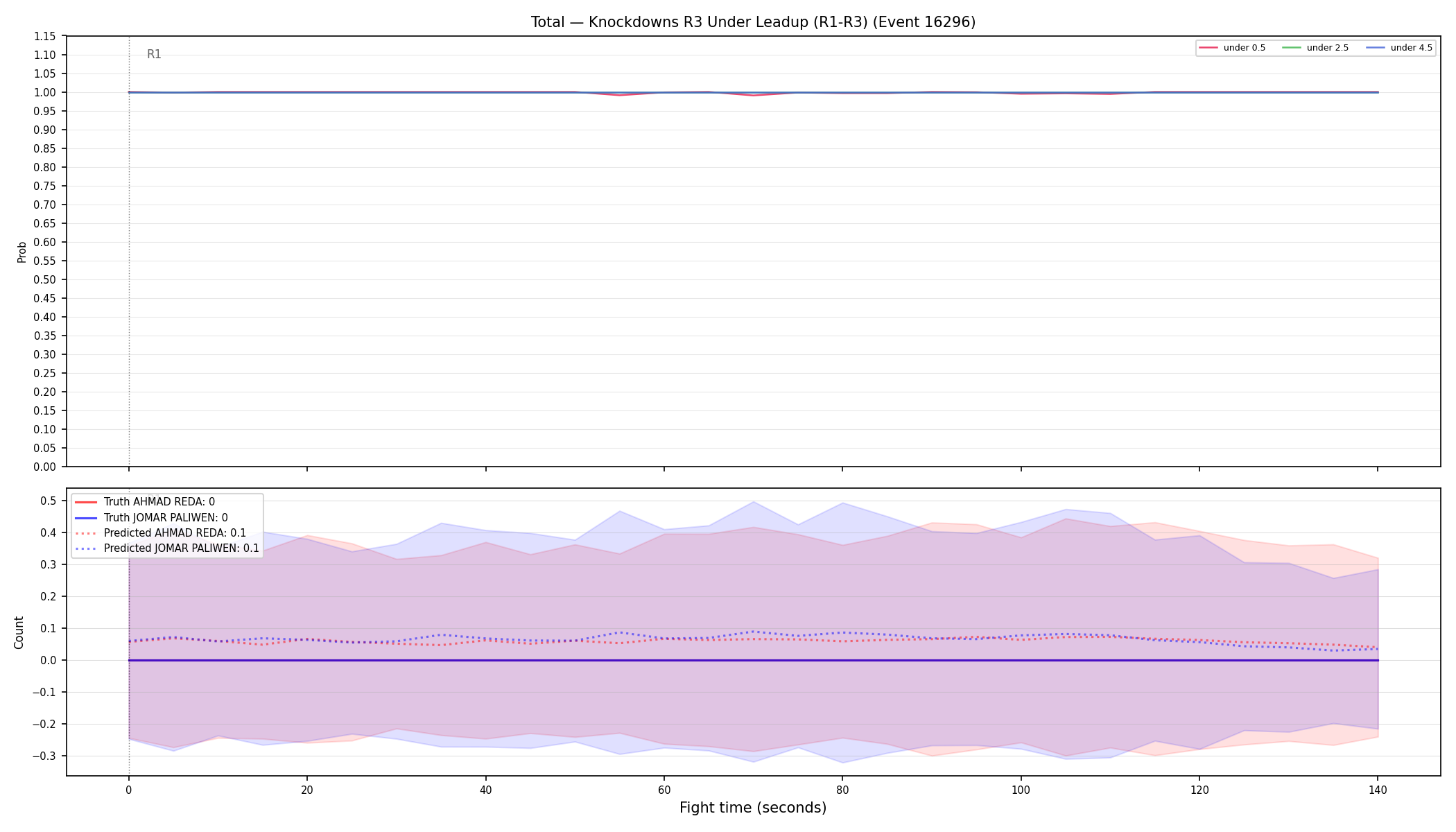The height and width of the screenshot is (832, 1456).
Task: Click the 'Prob' y-axis label
Action: click(x=21, y=252)
